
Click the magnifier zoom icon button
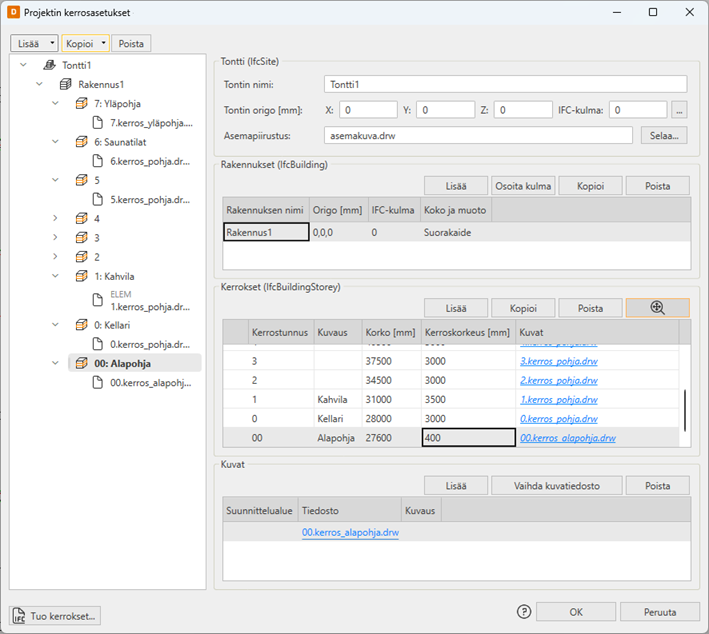pyautogui.click(x=657, y=308)
